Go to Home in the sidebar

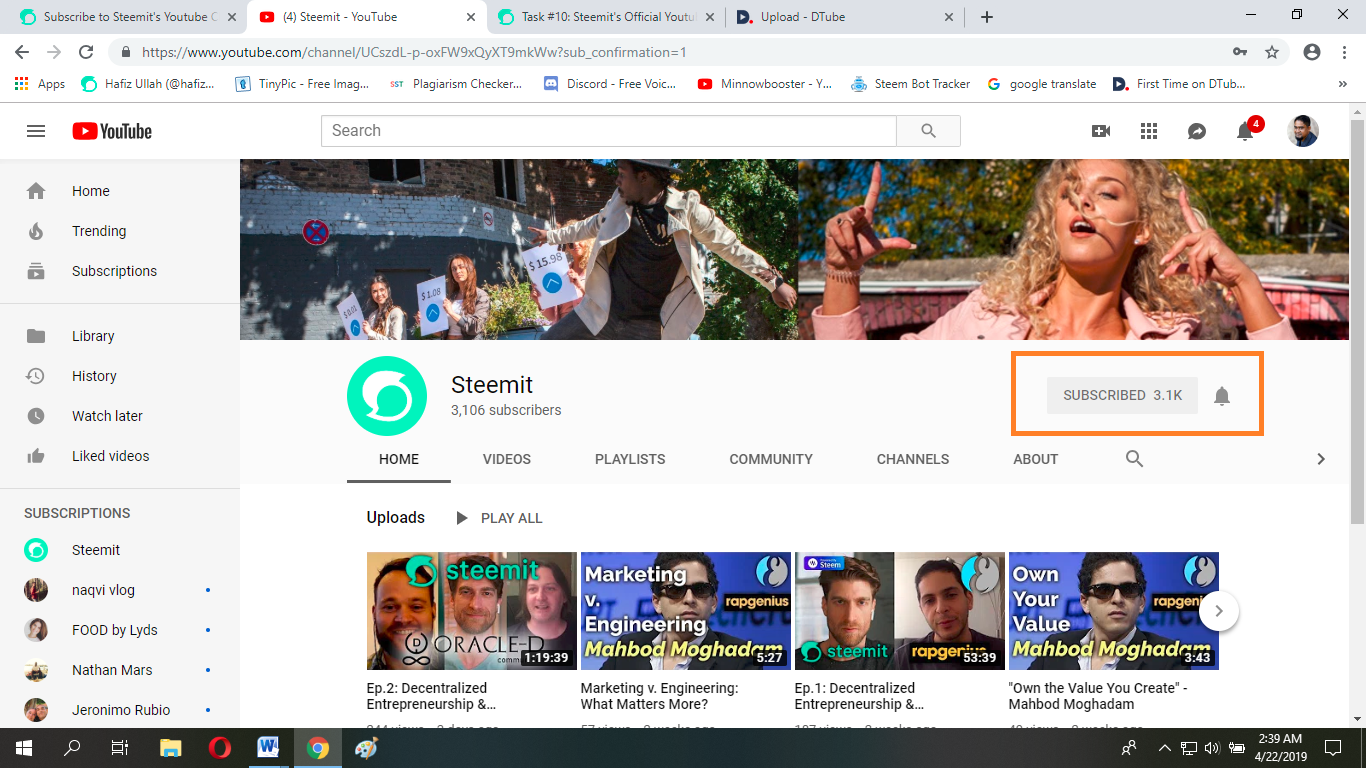tap(120, 191)
